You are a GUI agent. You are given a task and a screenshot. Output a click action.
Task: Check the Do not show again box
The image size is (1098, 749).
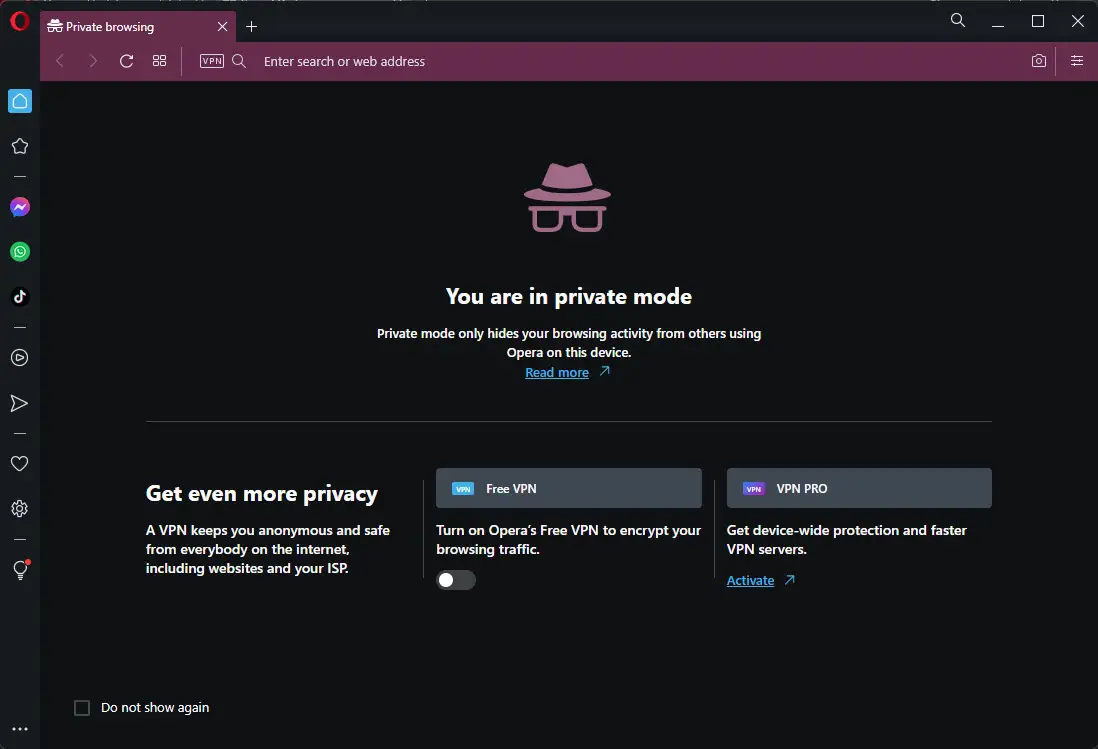tap(82, 708)
